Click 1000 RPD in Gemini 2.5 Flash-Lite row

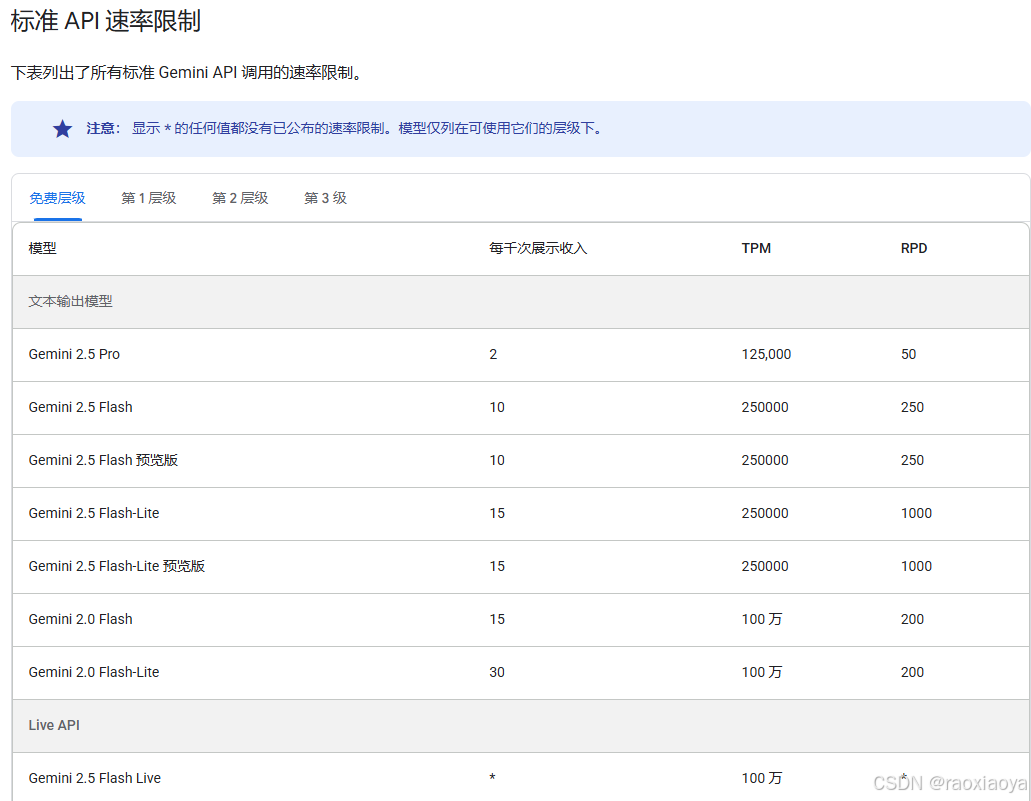click(x=916, y=514)
